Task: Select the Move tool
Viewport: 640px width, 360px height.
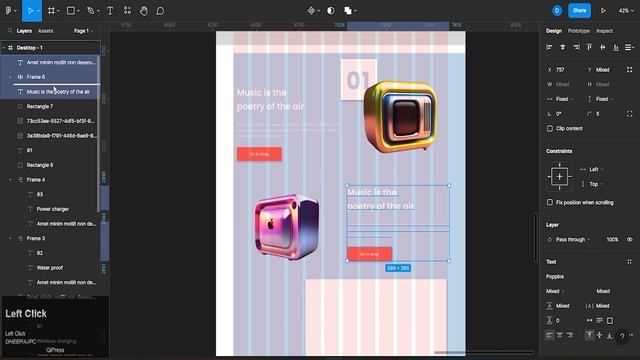Action: tap(30, 11)
